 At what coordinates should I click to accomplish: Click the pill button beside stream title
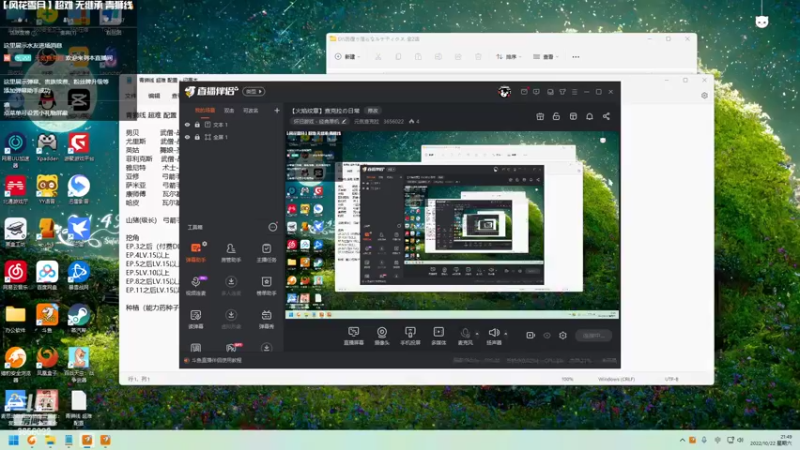click(x=373, y=111)
